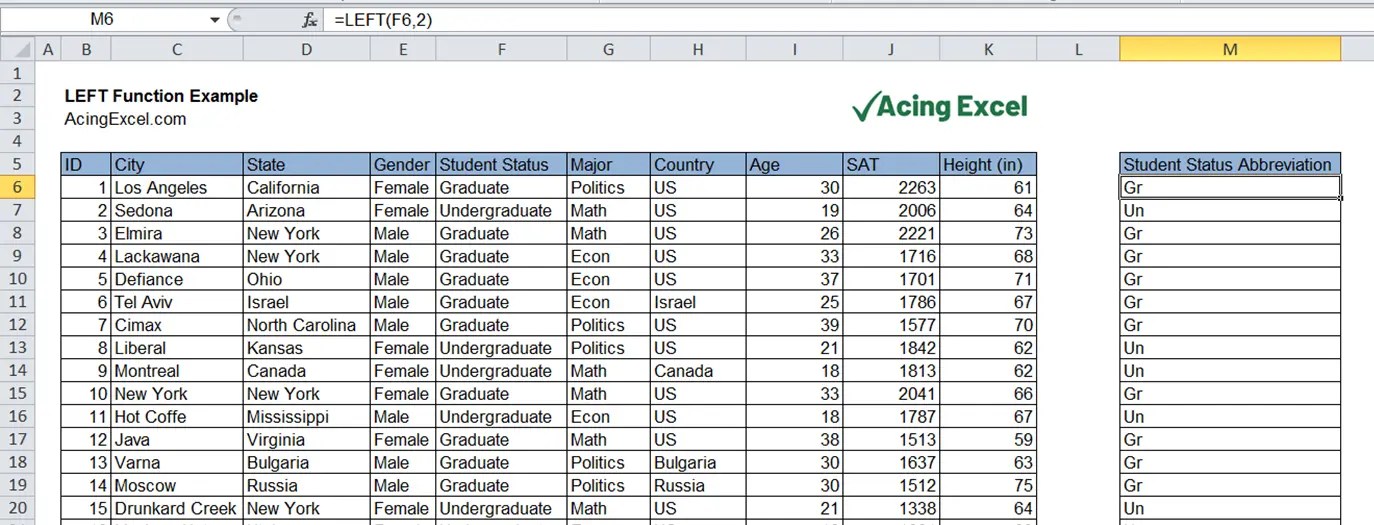Viewport: 1374px width, 525px height.
Task: Click the 'Elmira' cell
Action: tap(177, 234)
